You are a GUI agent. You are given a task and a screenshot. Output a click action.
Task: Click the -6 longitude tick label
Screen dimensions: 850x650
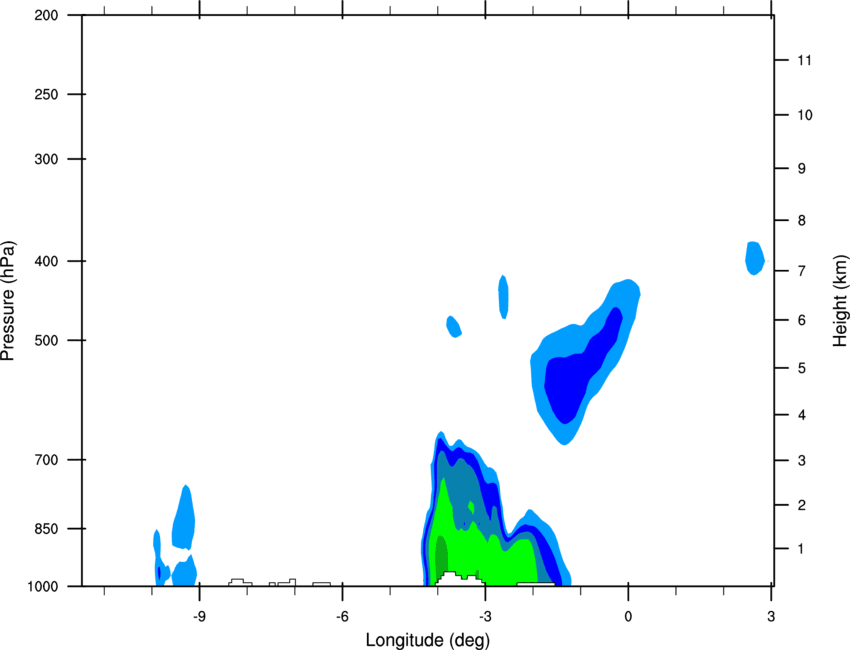click(x=342, y=617)
